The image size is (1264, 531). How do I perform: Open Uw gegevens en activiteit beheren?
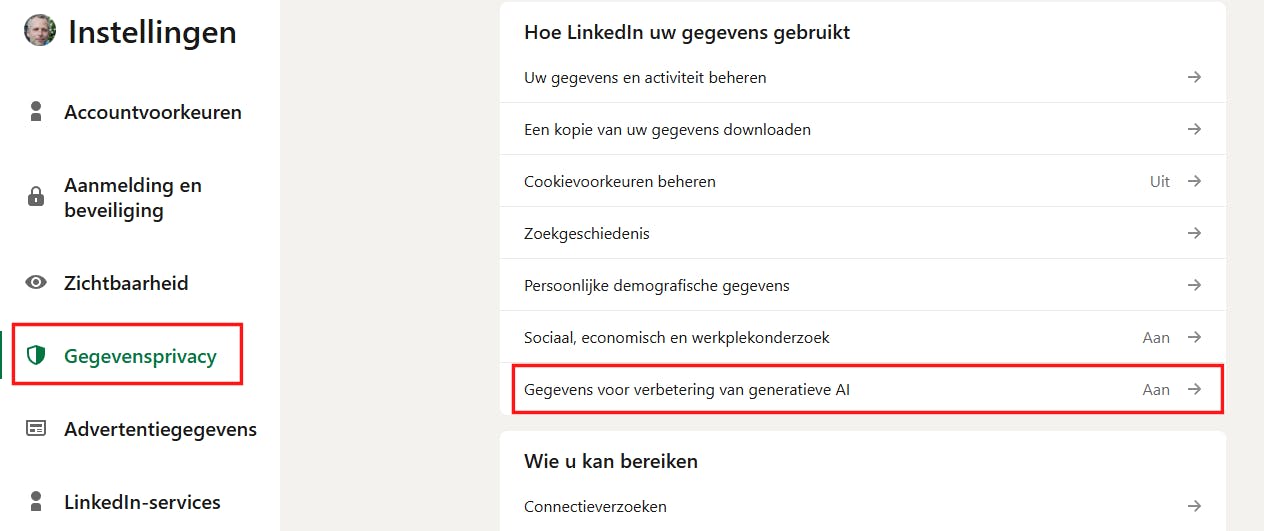(645, 77)
